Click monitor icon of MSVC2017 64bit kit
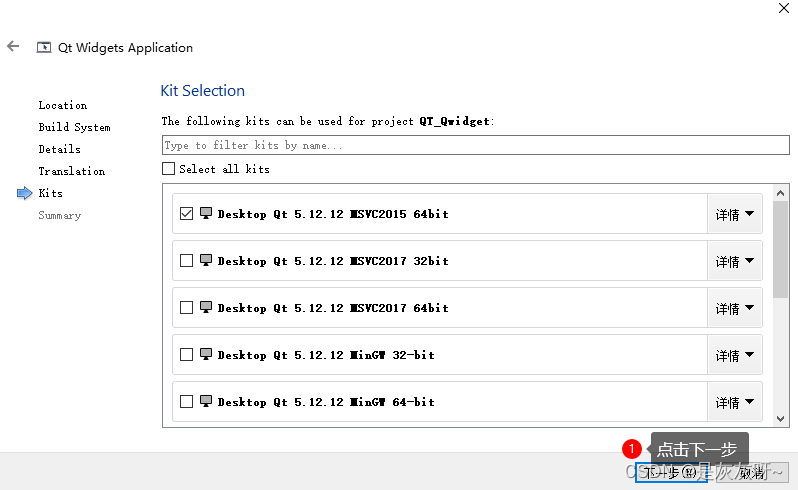The height and width of the screenshot is (490, 798). click(206, 307)
